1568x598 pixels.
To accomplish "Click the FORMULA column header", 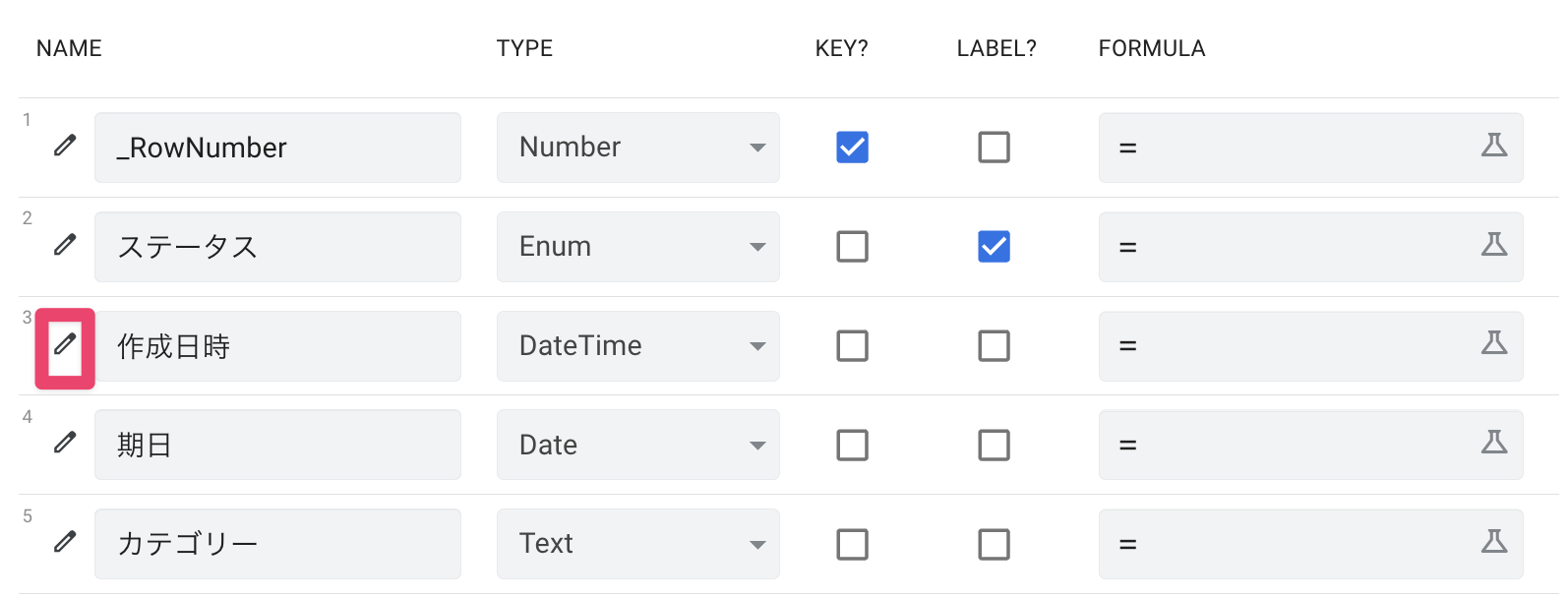I will [x=1151, y=48].
